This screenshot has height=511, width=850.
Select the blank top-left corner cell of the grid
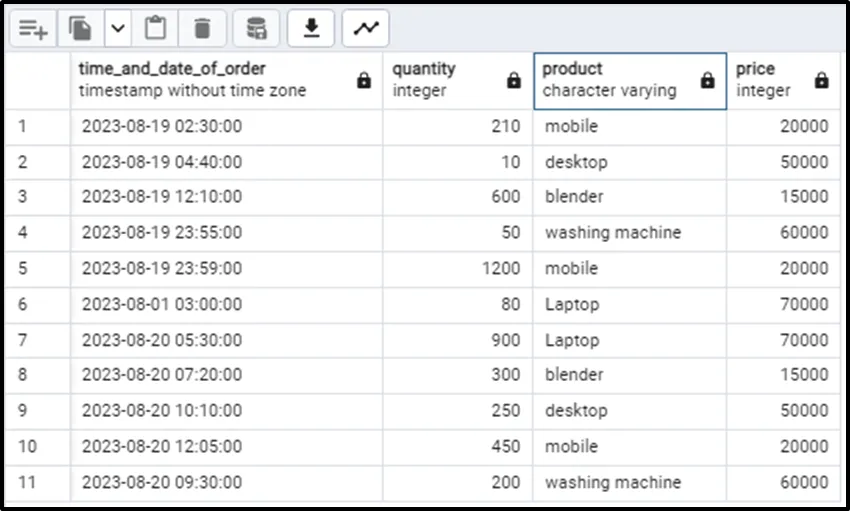click(x=37, y=80)
